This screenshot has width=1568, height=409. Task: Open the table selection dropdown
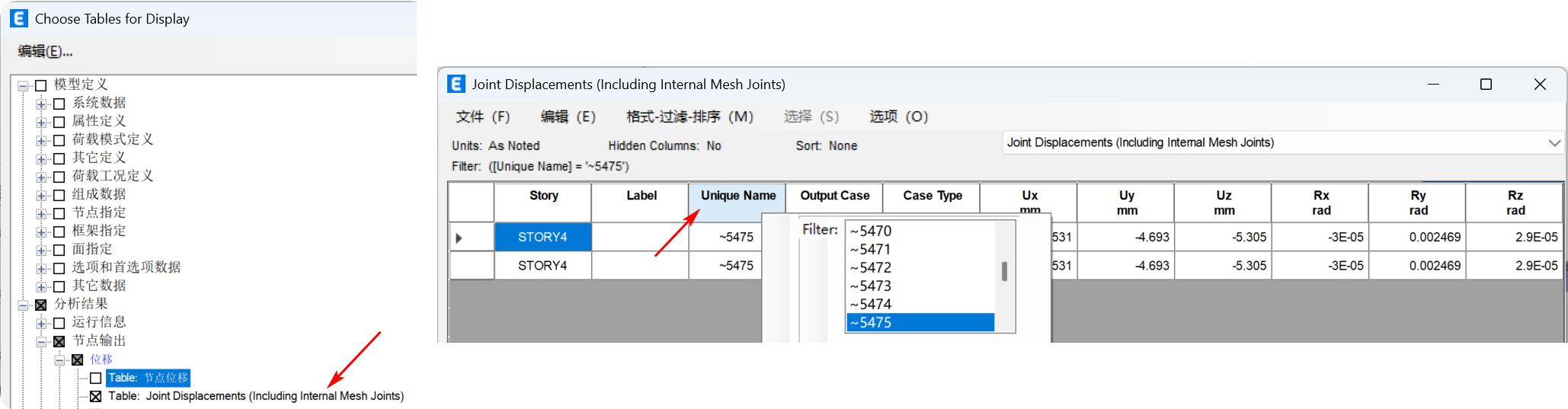1554,142
